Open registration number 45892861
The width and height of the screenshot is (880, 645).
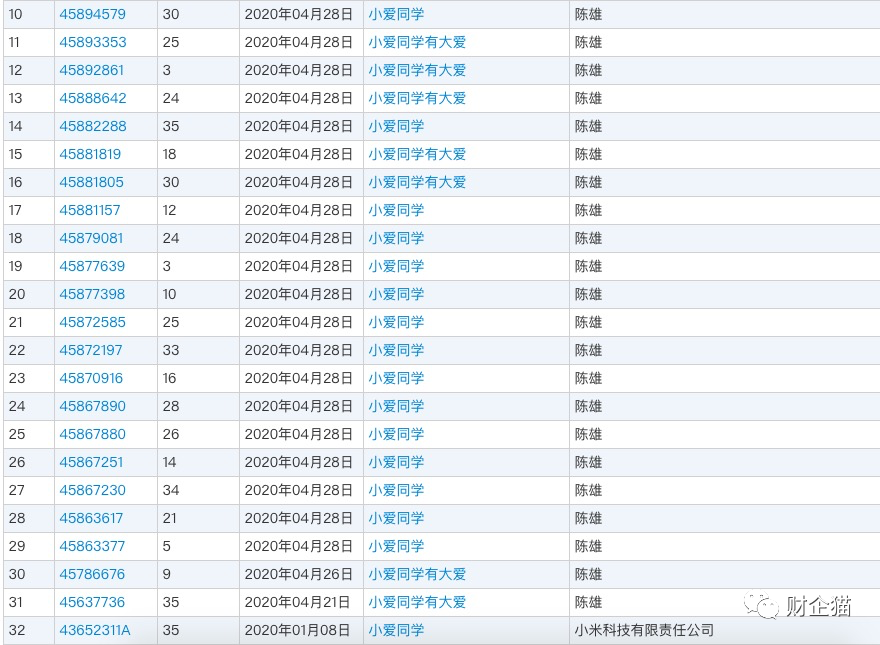tap(91, 70)
